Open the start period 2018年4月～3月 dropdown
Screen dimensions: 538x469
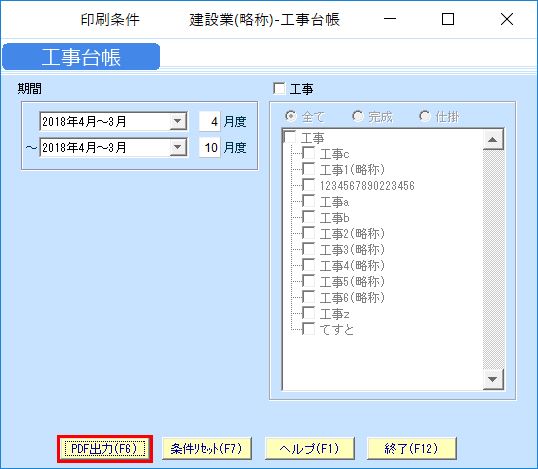click(178, 121)
